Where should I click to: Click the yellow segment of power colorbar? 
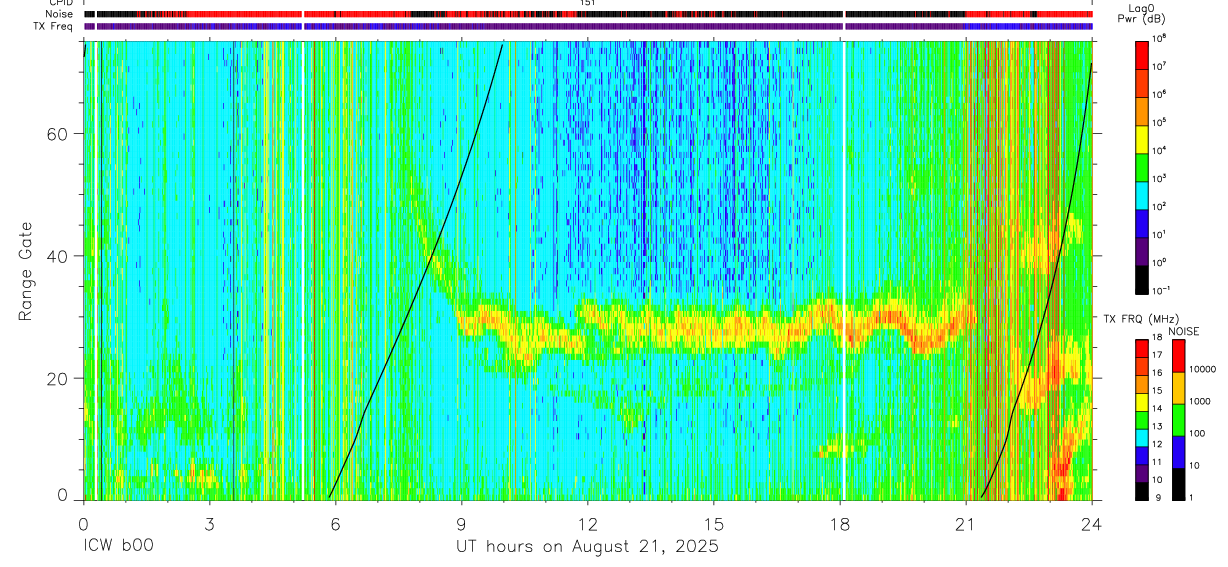tap(1142, 139)
